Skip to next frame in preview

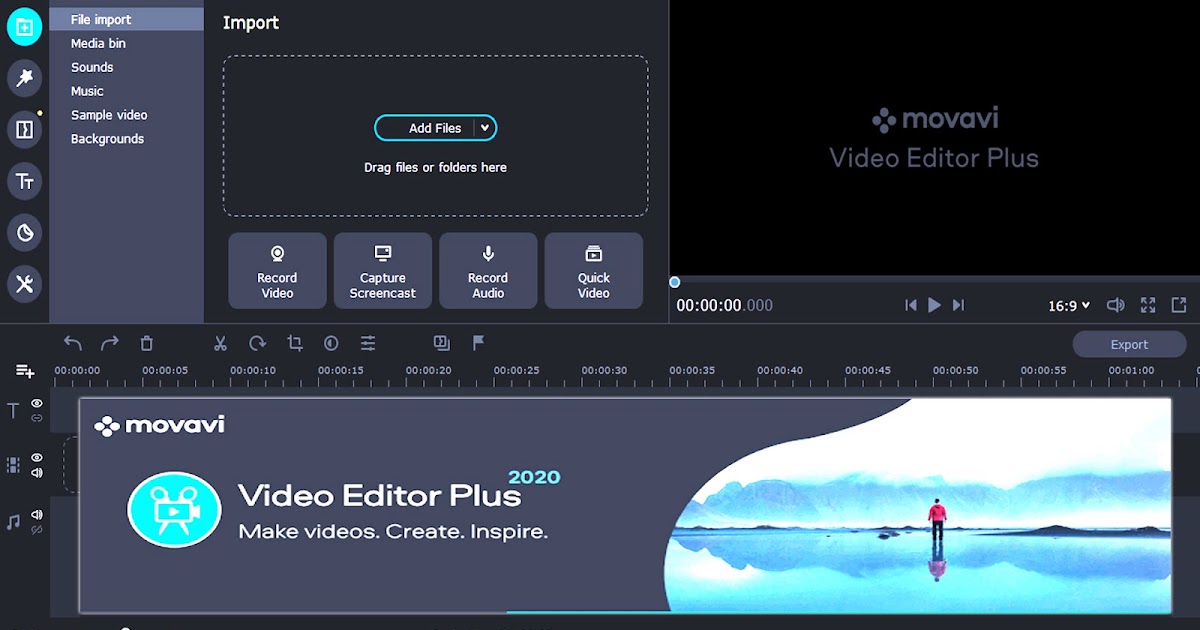[958, 305]
